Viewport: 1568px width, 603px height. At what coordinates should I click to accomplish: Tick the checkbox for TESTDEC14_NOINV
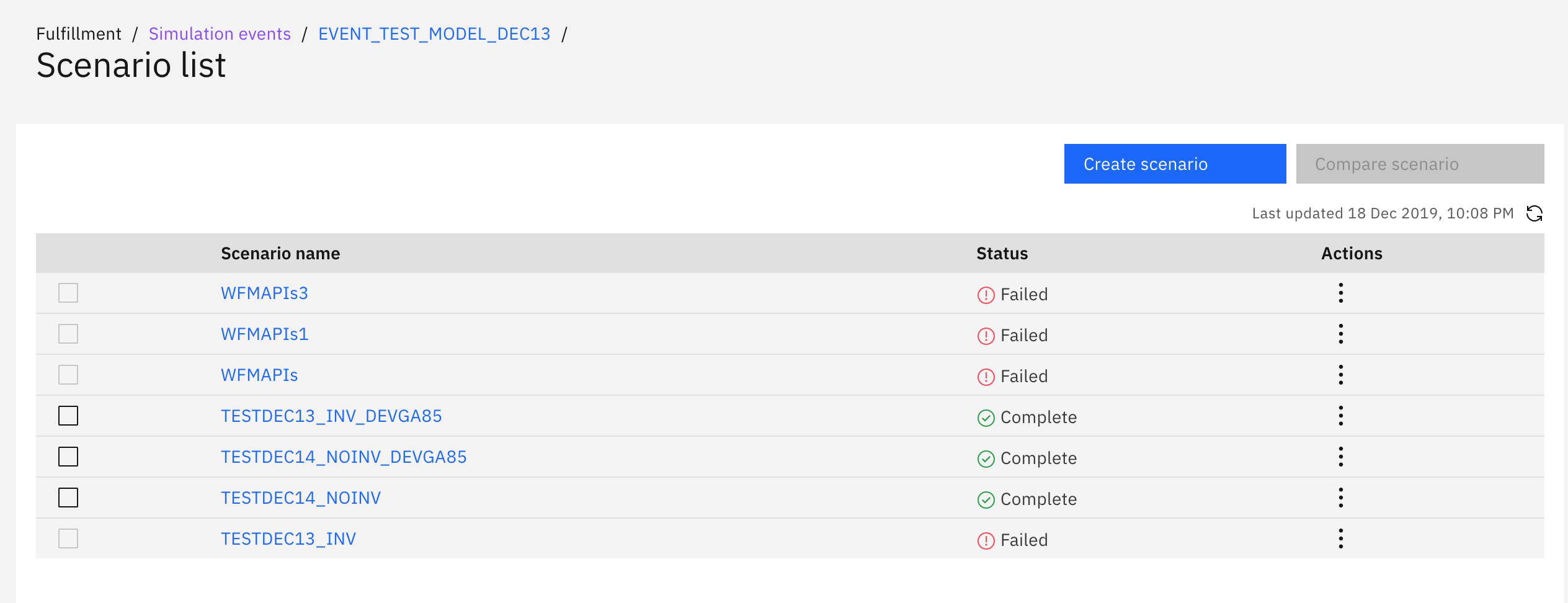(68, 498)
